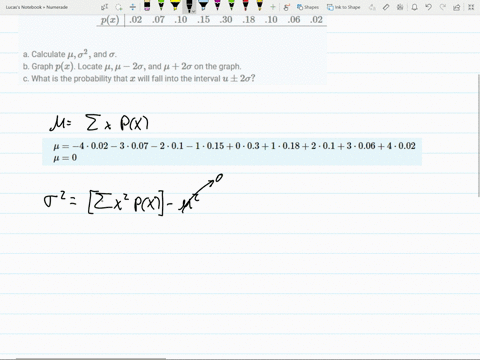480x360 pixels.
Task: Select the object/type text tool icon
Action: click(x=105, y=7)
